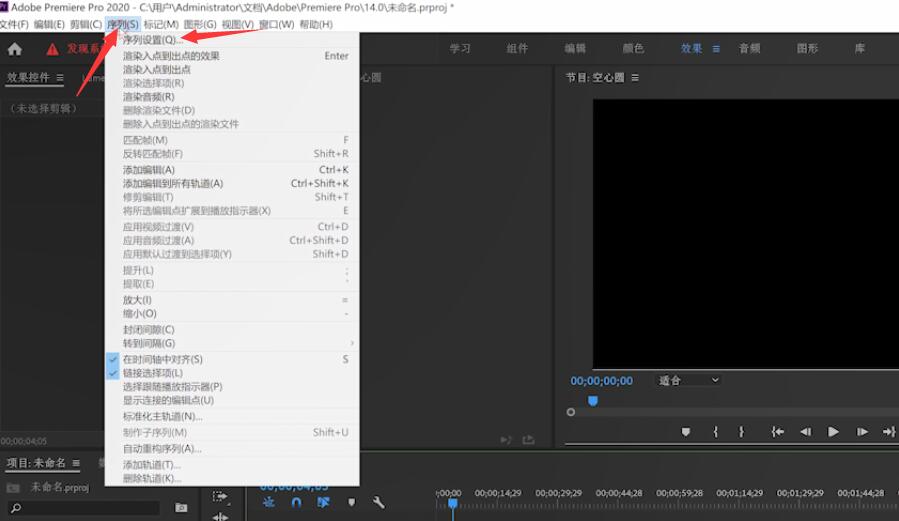This screenshot has height=521, width=899.
Task: Click the project search magnifier icon
Action: (16, 508)
